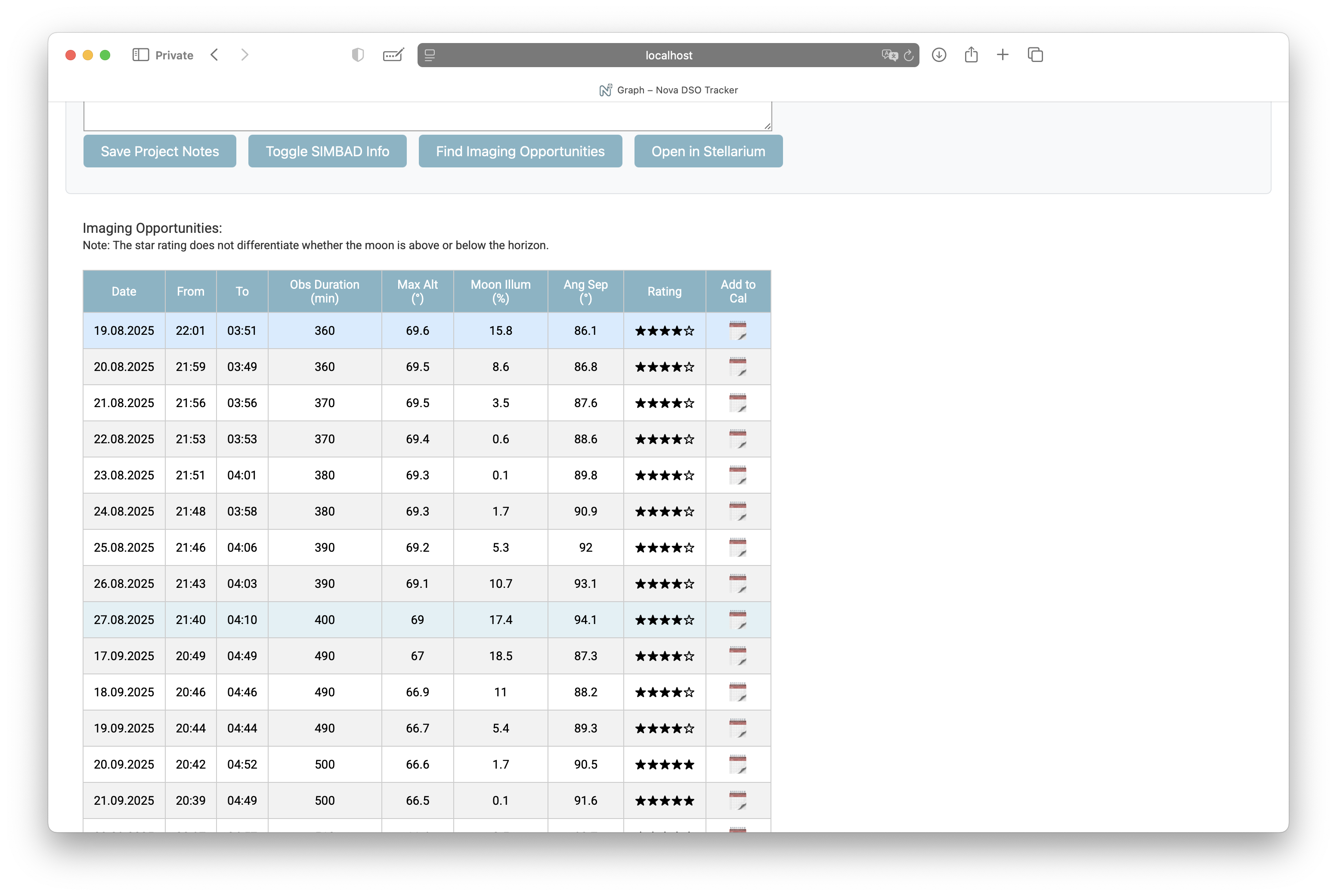Toggle SIMBAD Info panel

[x=327, y=151]
